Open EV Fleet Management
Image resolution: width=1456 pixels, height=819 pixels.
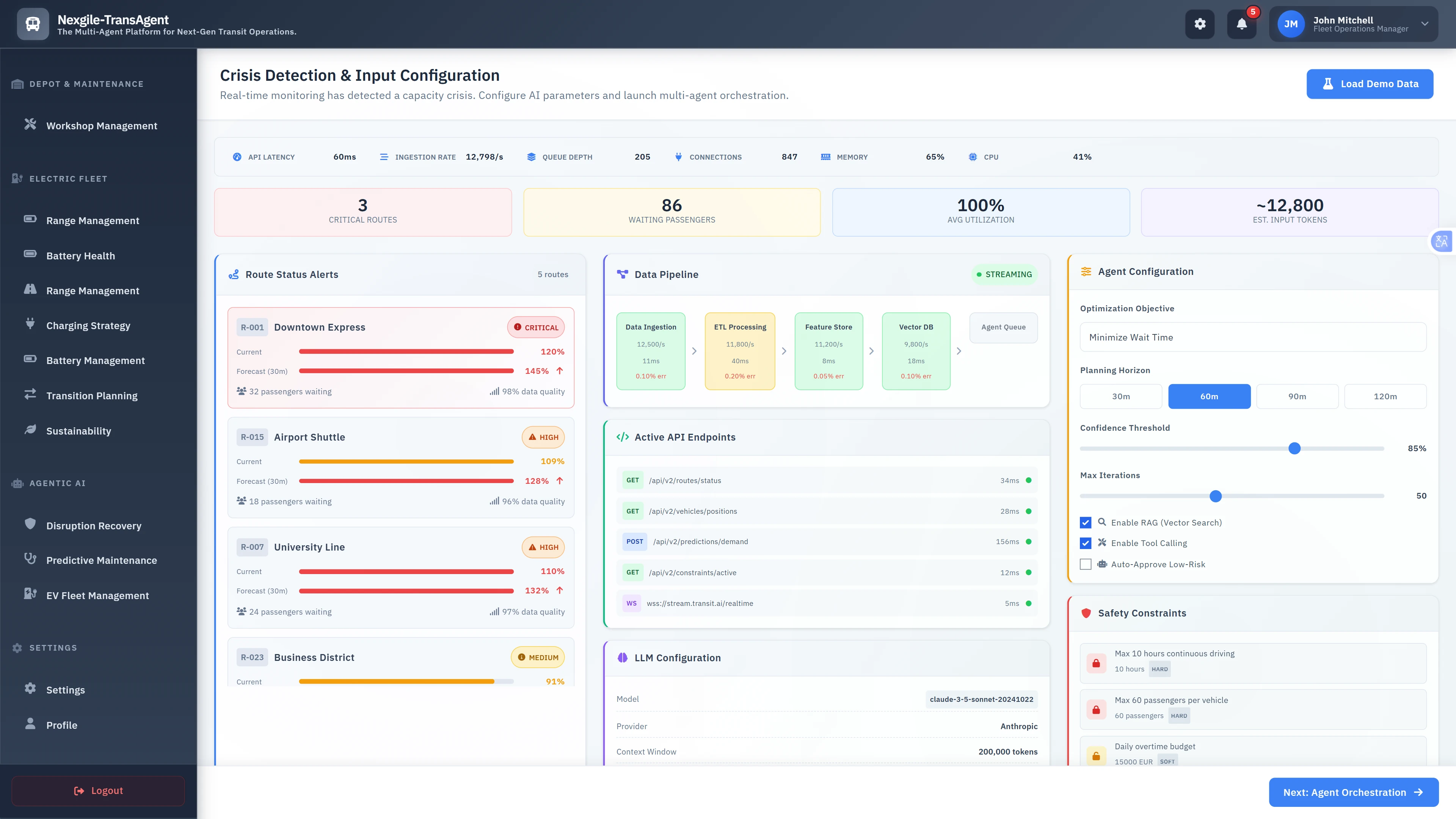pos(97,595)
